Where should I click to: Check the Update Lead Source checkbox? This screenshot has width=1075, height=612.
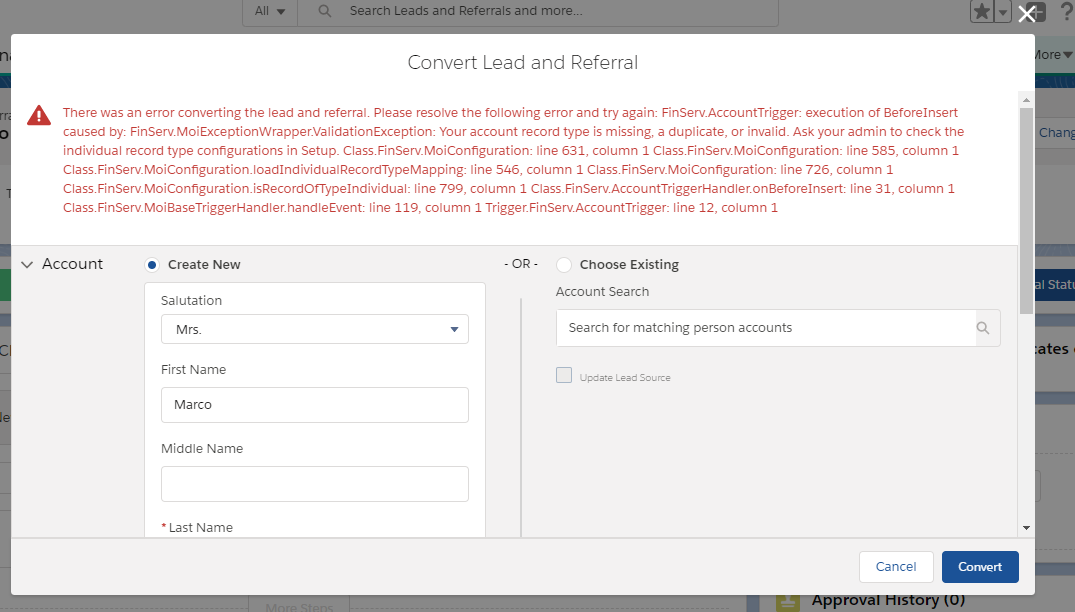pos(564,376)
